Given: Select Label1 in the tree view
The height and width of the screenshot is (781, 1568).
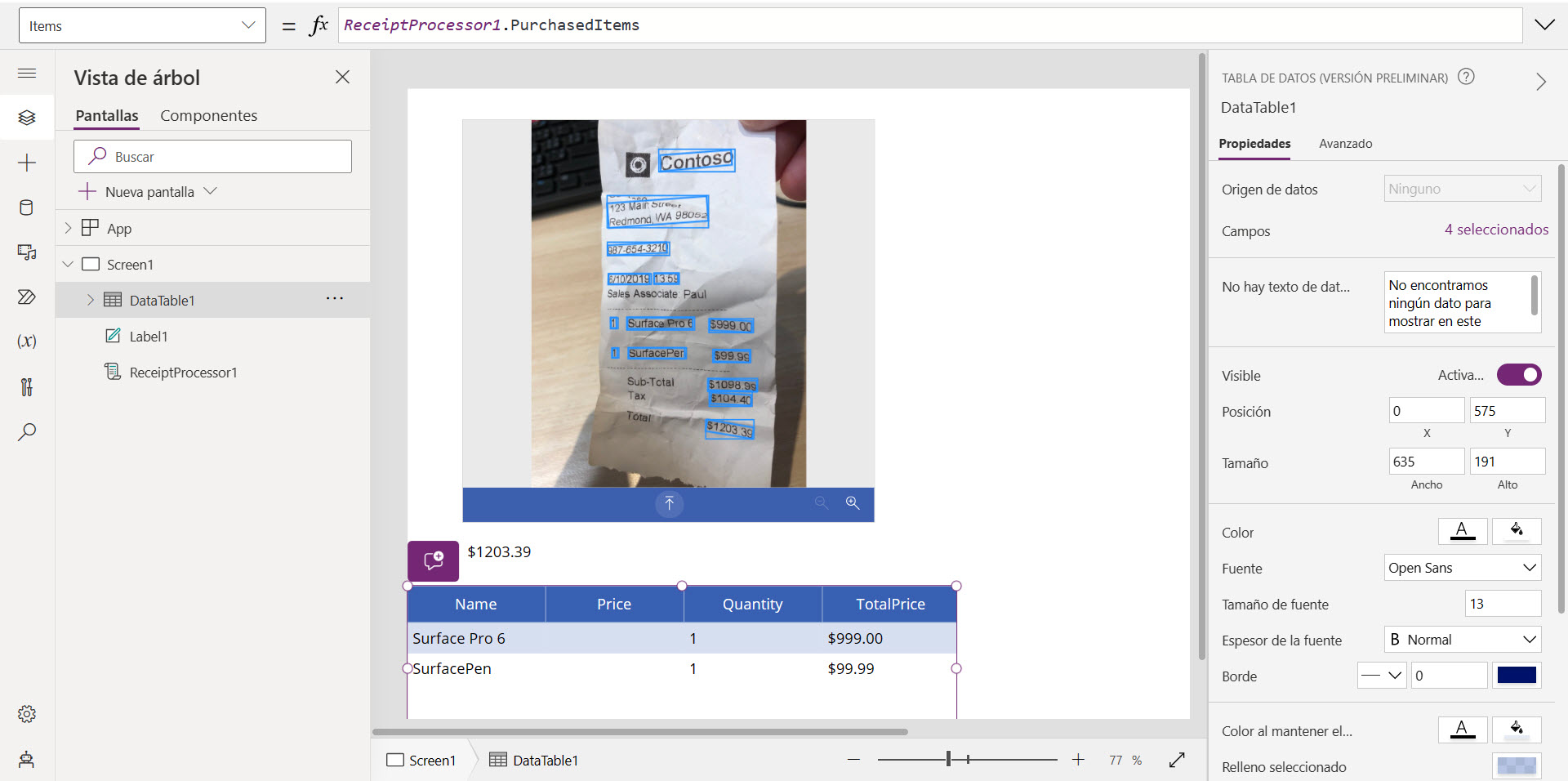Looking at the screenshot, I should point(149,337).
